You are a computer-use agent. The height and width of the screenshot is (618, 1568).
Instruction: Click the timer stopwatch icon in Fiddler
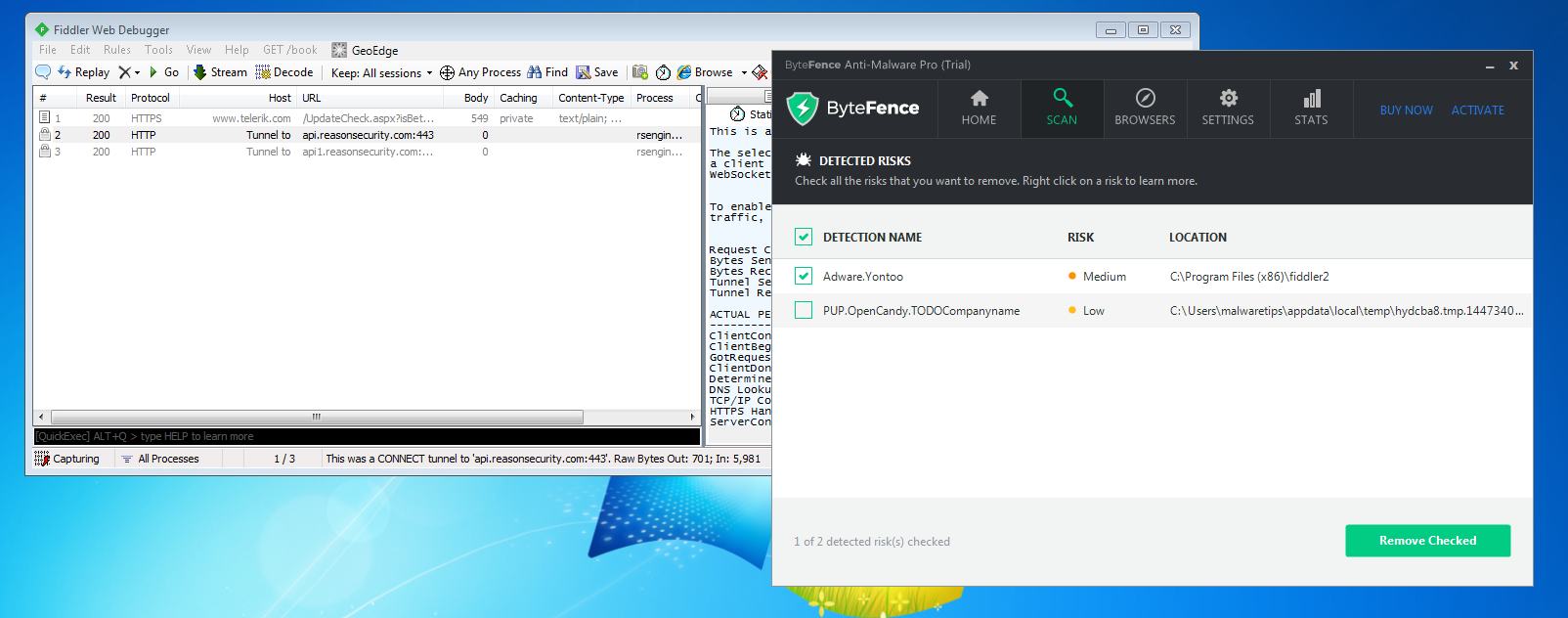(x=663, y=72)
